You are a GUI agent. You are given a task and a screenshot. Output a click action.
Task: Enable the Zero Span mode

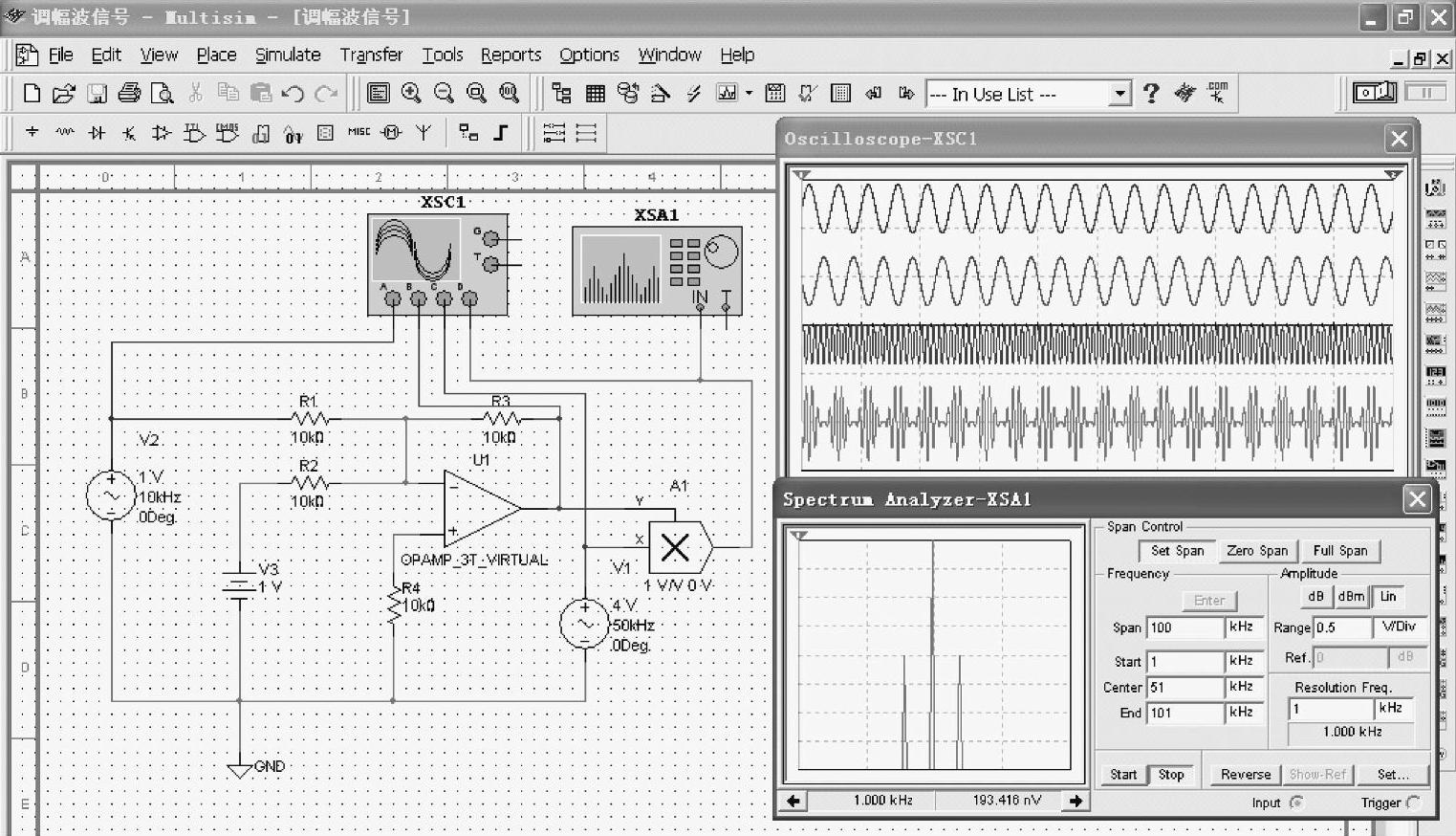[x=1256, y=551]
